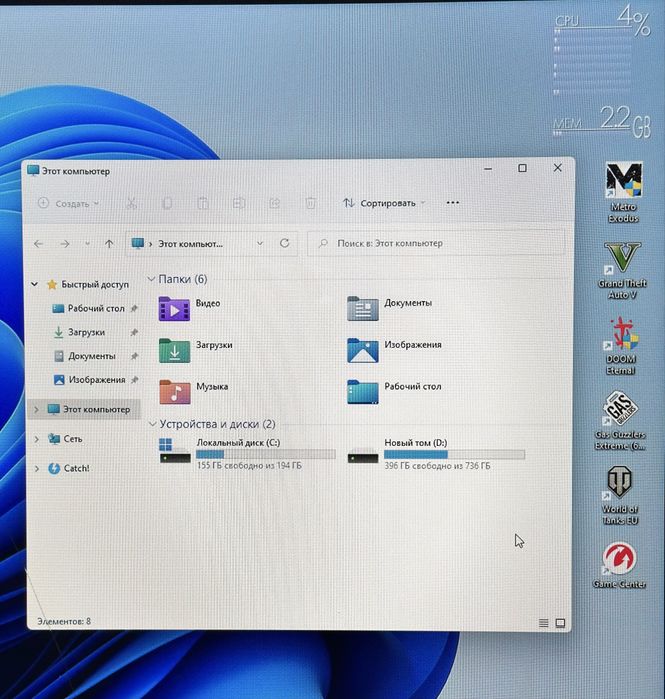The height and width of the screenshot is (699, 665).
Task: Select Новый том (D:) drive
Action: (x=437, y=453)
